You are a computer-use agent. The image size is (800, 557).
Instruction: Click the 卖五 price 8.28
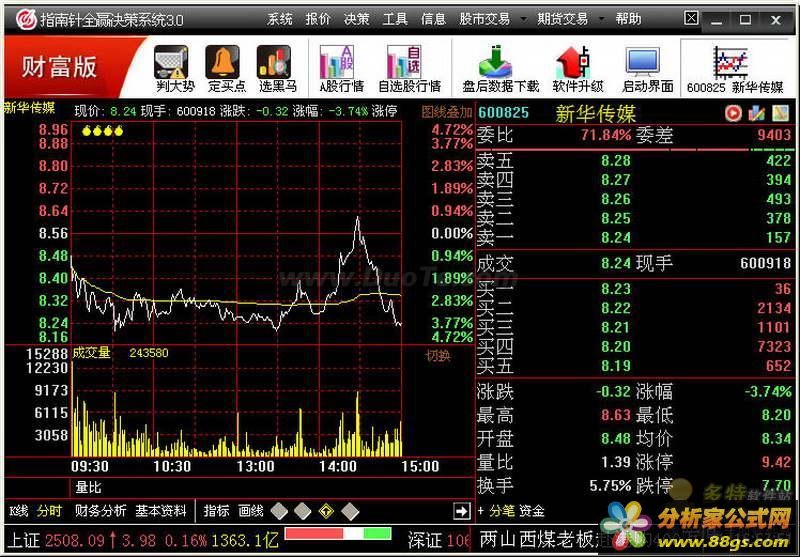[x=615, y=161]
